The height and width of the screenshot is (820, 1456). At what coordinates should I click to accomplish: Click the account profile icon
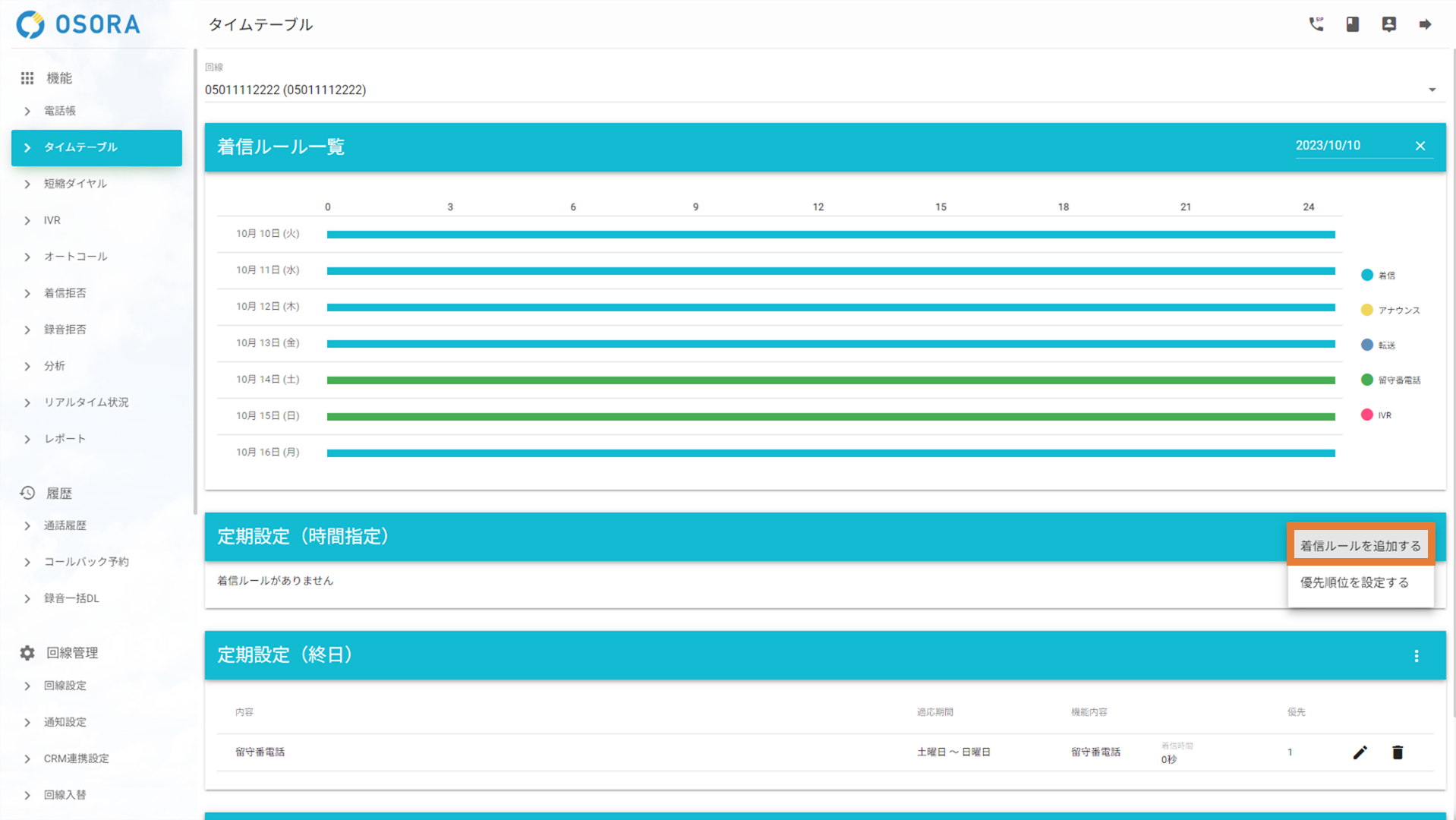point(1388,24)
